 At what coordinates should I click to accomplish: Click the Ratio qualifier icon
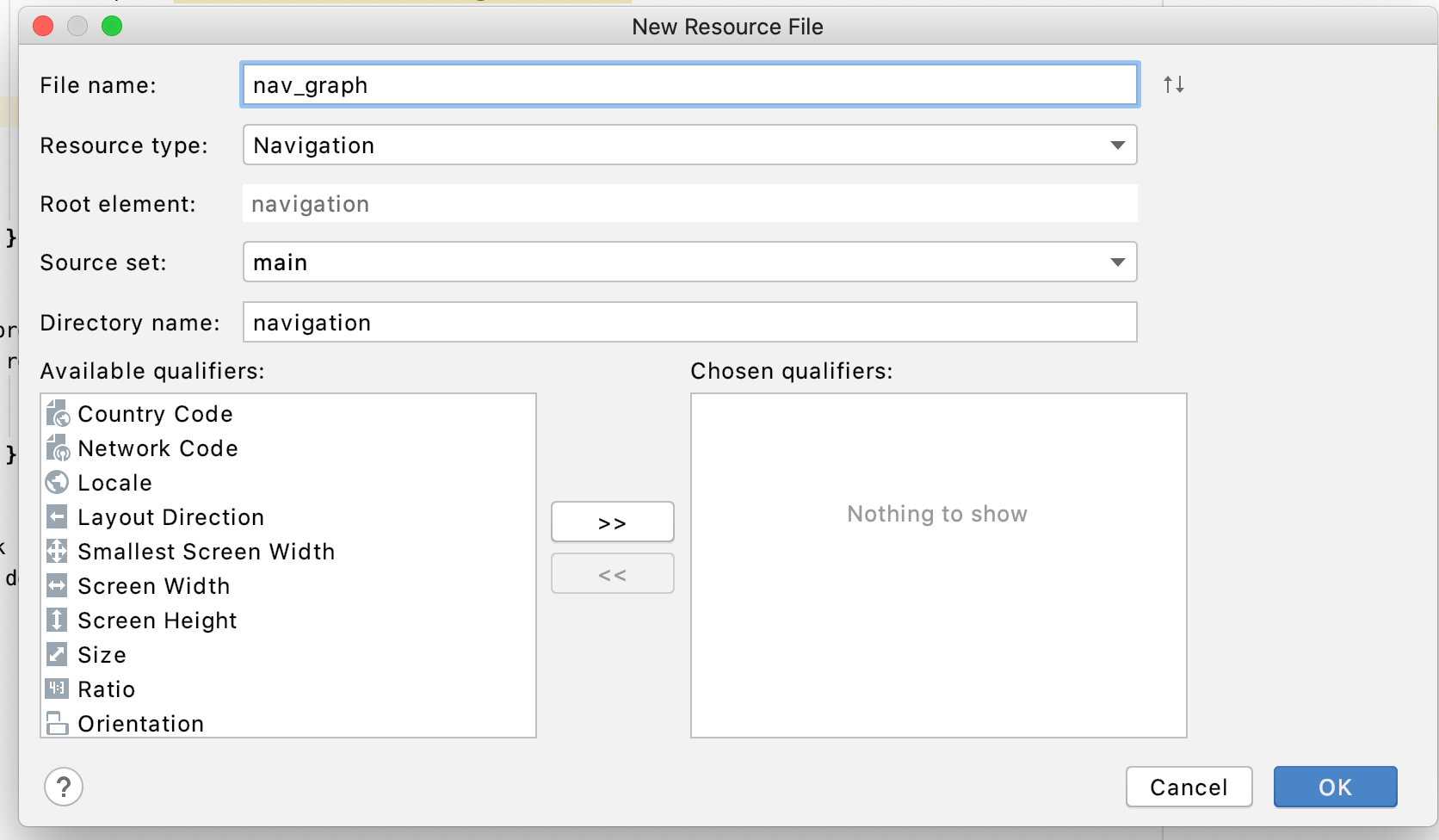pyautogui.click(x=57, y=689)
